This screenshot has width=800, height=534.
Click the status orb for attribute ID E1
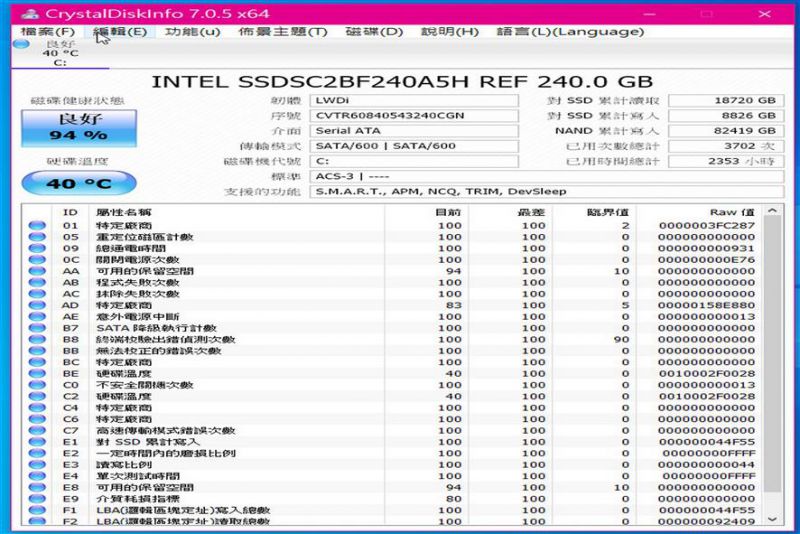click(x=37, y=442)
